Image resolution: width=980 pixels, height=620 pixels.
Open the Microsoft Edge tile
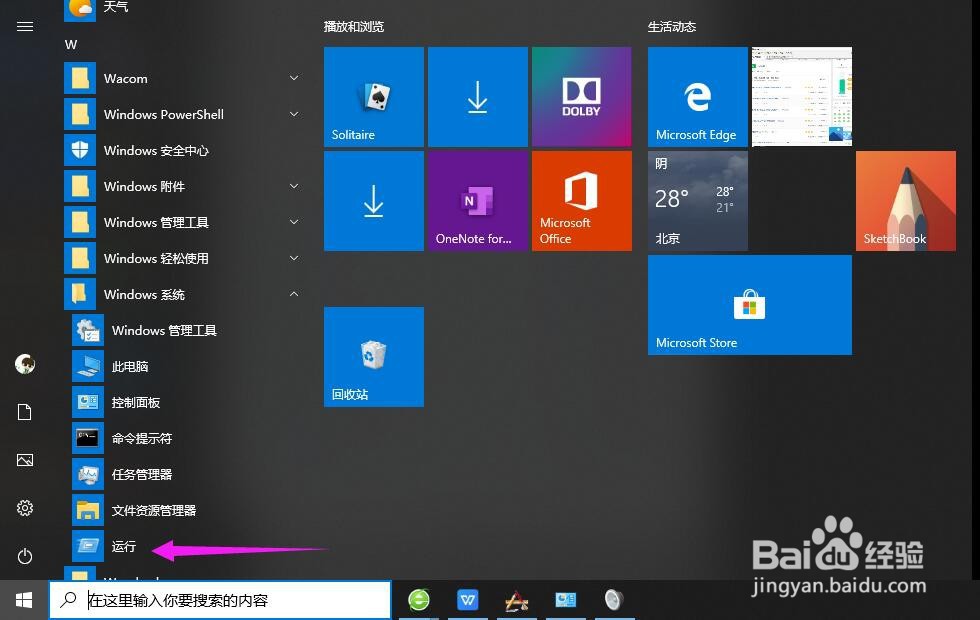coord(698,97)
